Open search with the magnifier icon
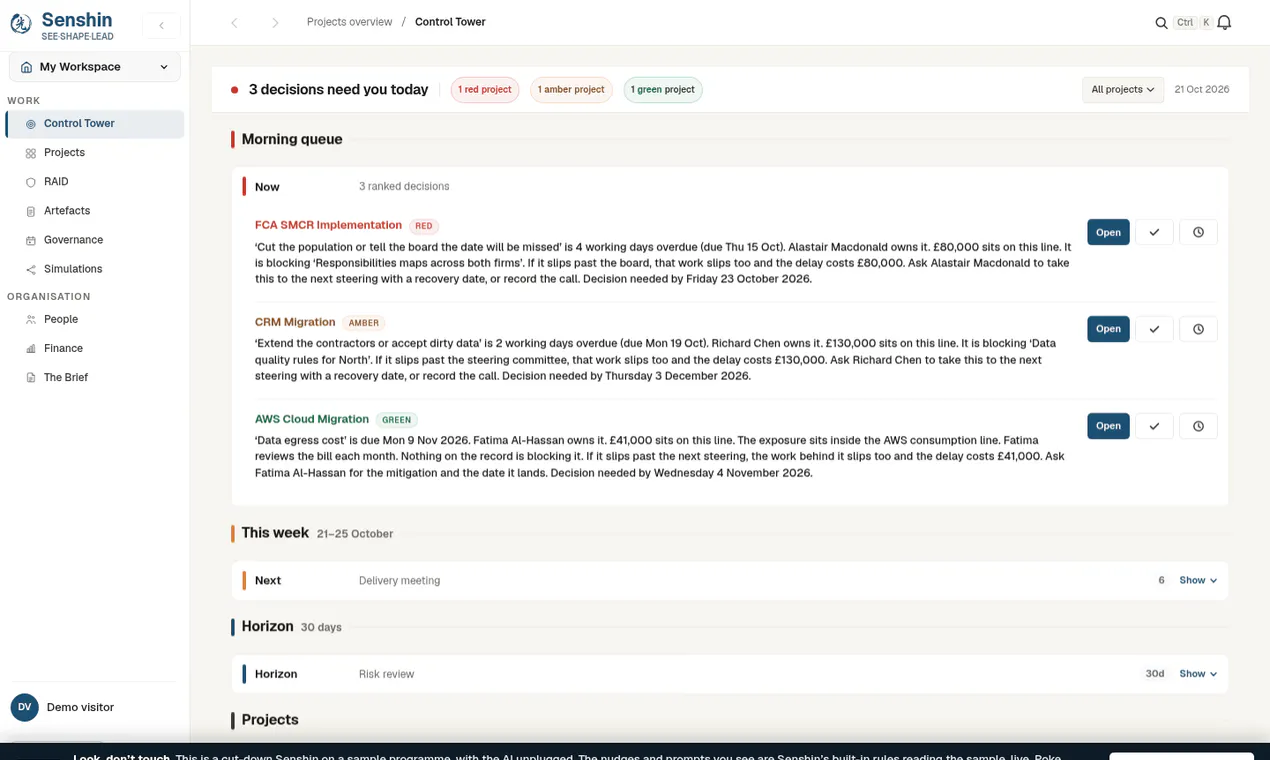 (x=1161, y=23)
